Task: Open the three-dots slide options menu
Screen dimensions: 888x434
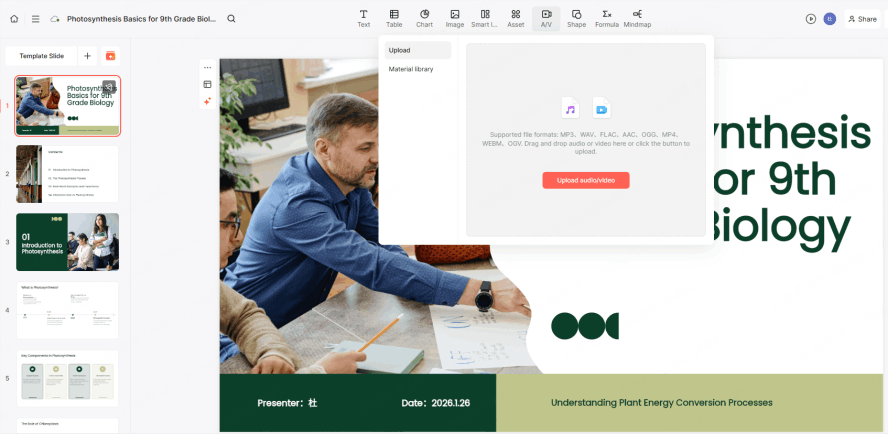Action: (207, 67)
